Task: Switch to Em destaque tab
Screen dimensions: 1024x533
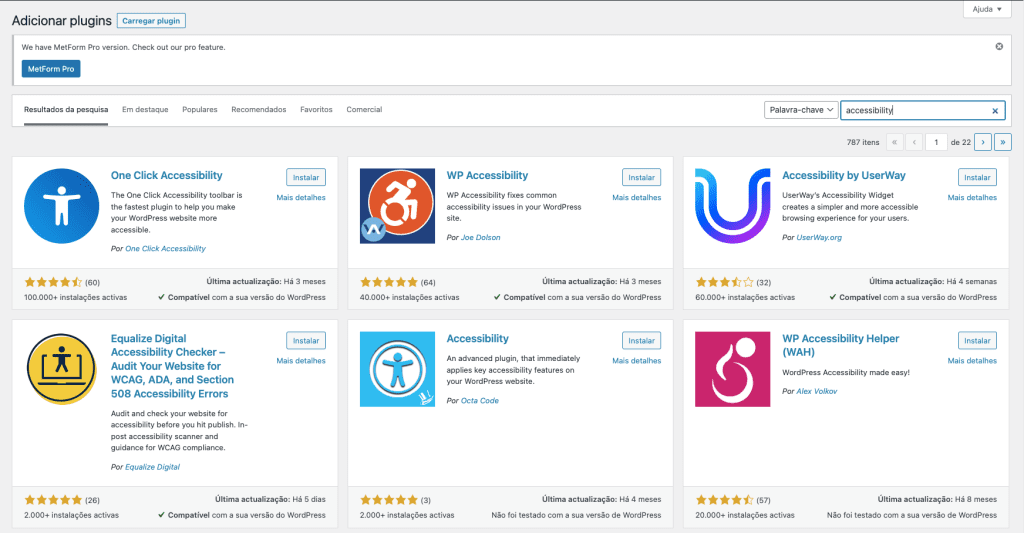Action: [145, 110]
